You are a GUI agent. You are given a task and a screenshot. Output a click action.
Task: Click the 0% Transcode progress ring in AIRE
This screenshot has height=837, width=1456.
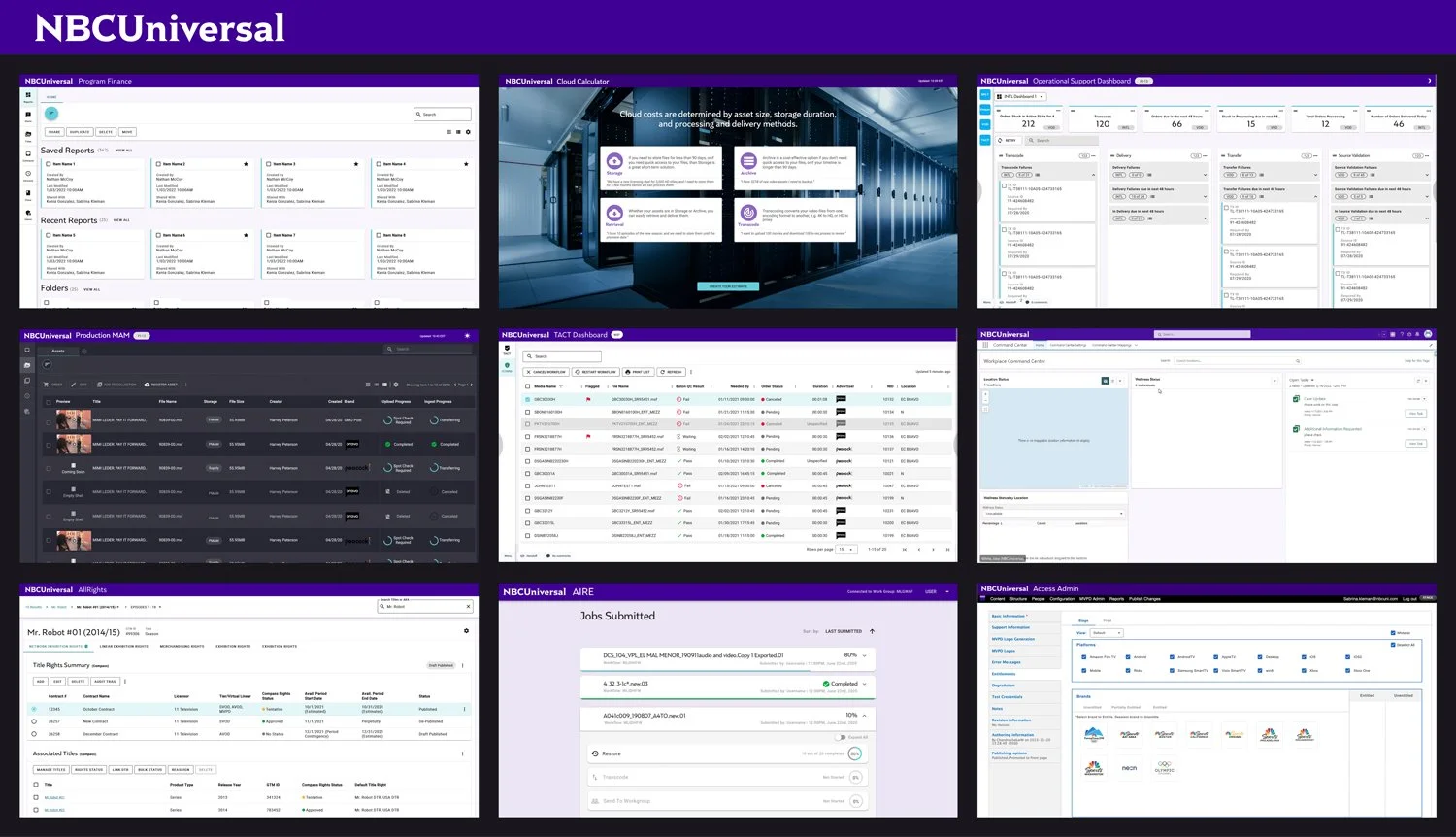(x=855, y=777)
